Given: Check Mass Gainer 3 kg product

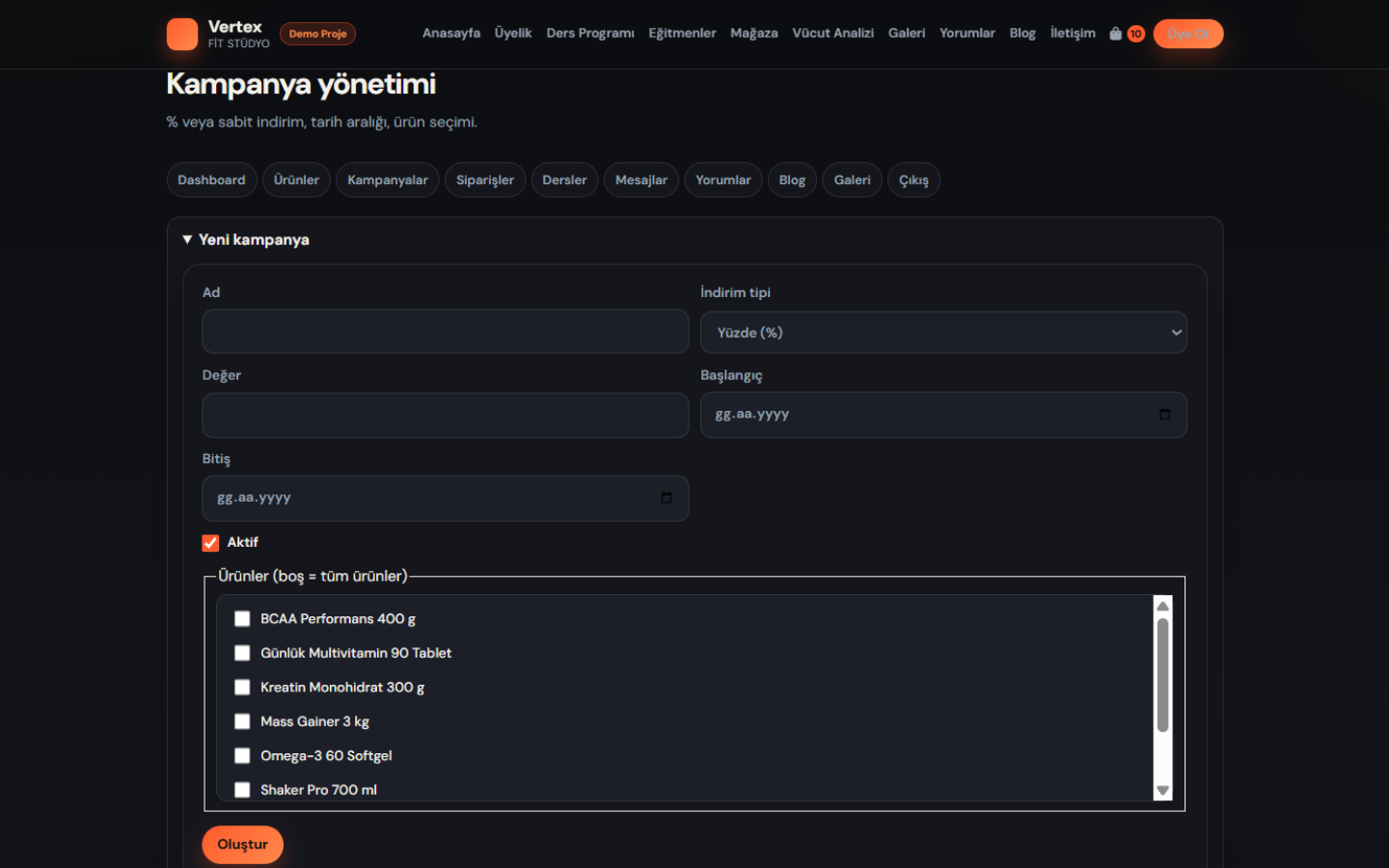Looking at the screenshot, I should 242,721.
